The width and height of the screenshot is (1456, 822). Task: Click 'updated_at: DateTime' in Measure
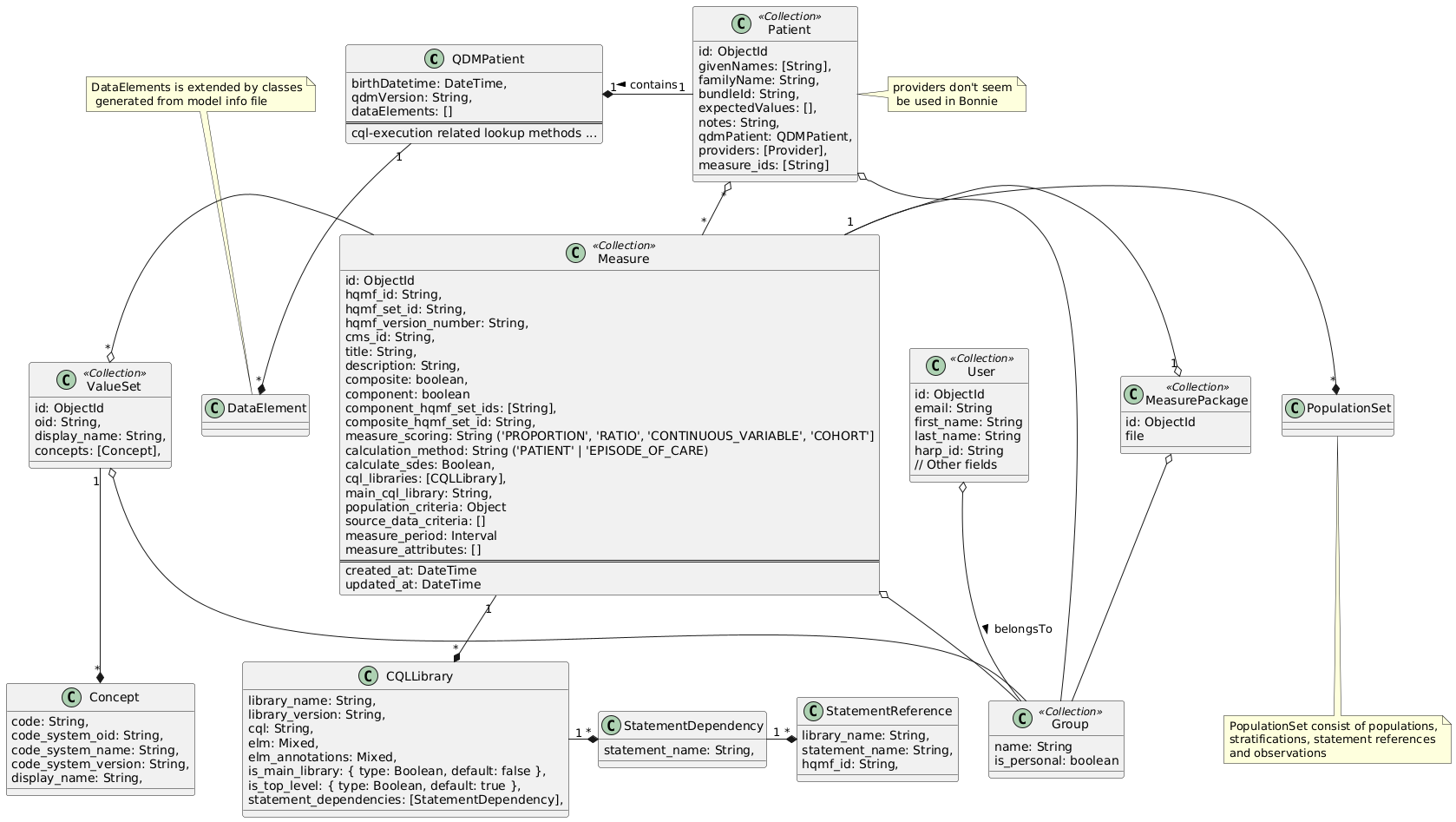tap(413, 584)
